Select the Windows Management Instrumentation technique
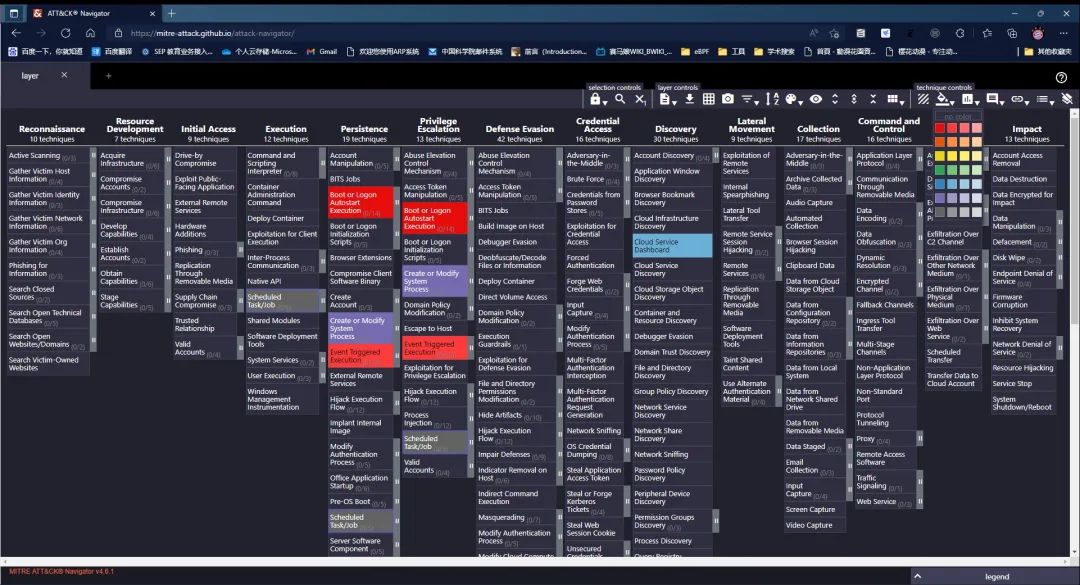This screenshot has width=1080, height=585. 282,400
